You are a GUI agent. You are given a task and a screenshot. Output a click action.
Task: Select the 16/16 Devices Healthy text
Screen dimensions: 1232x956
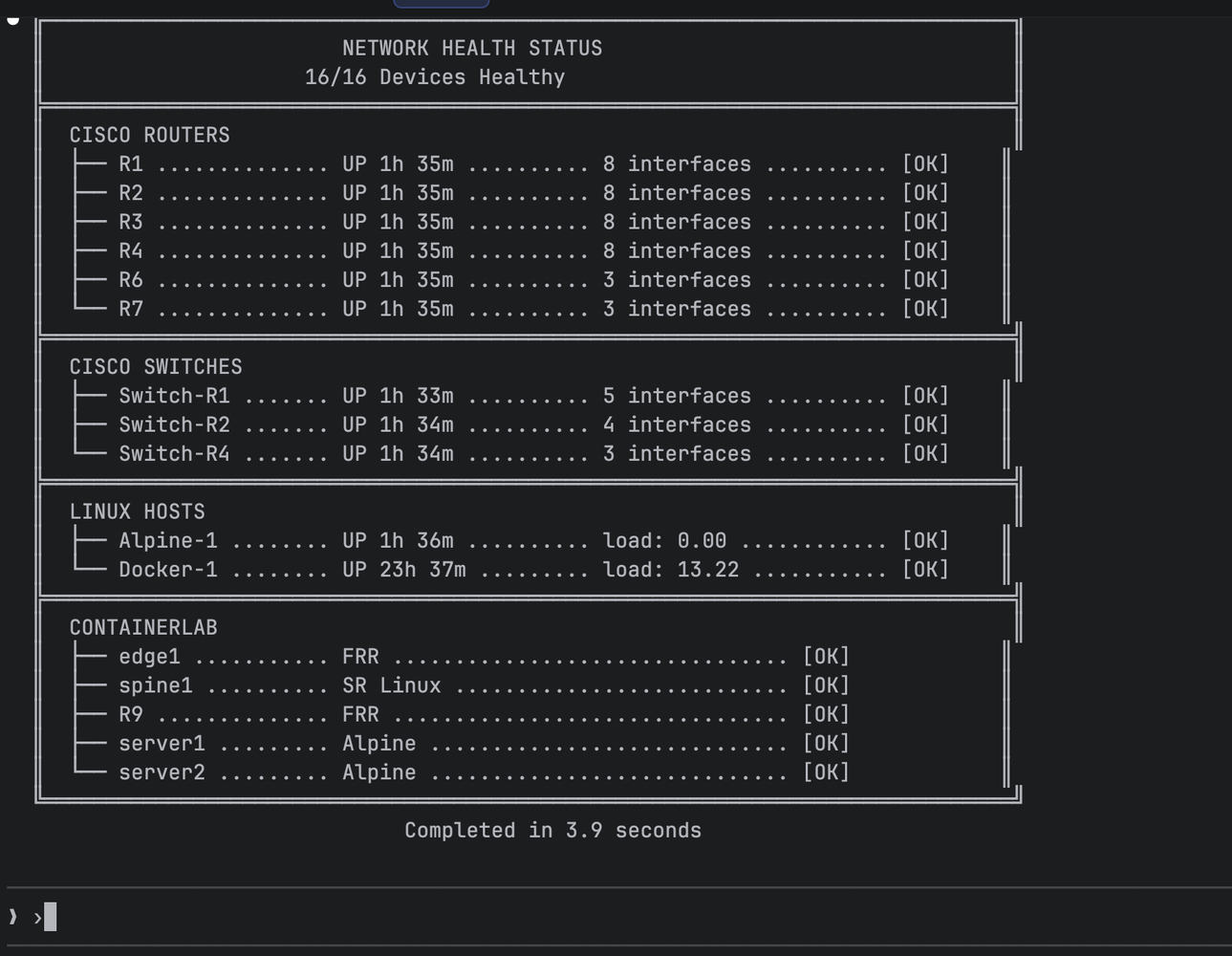point(435,77)
